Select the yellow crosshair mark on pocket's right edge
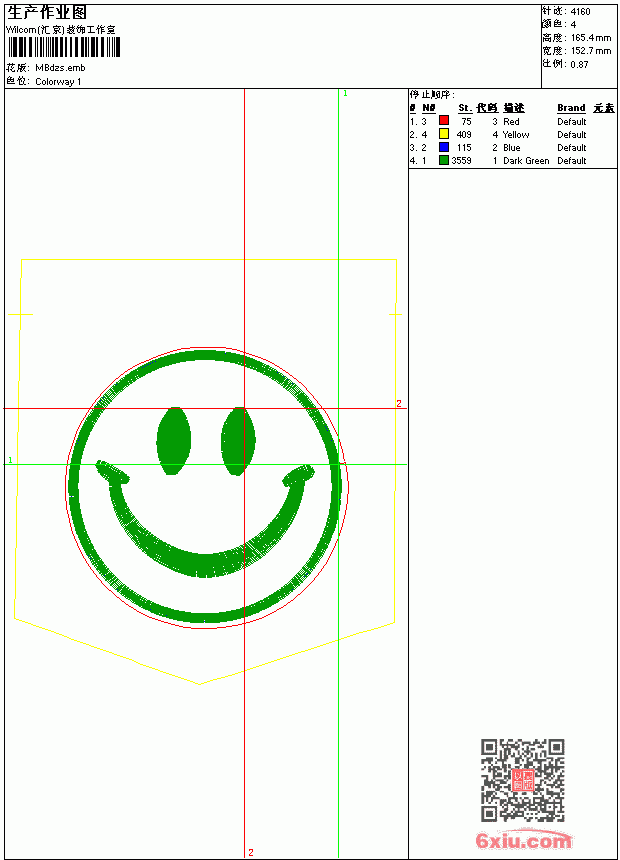The height and width of the screenshot is (860, 620). pyautogui.click(x=396, y=314)
